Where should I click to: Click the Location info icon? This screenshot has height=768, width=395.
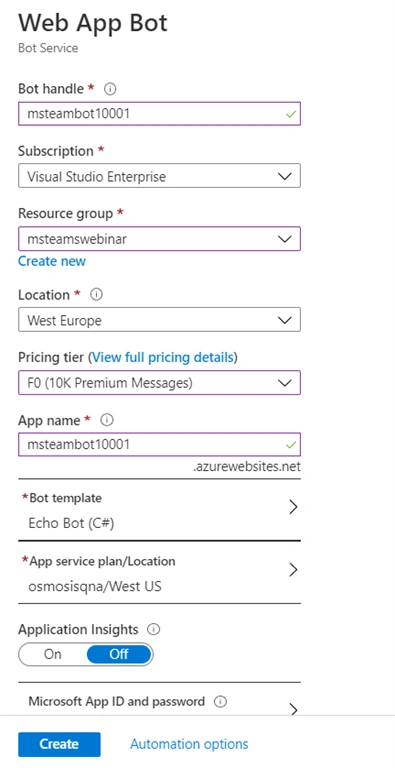[x=97, y=295]
